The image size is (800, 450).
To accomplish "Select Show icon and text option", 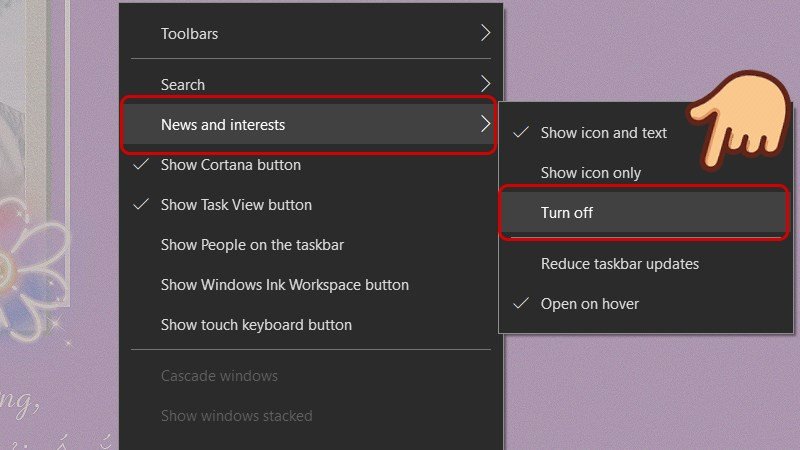I will pyautogui.click(x=603, y=132).
